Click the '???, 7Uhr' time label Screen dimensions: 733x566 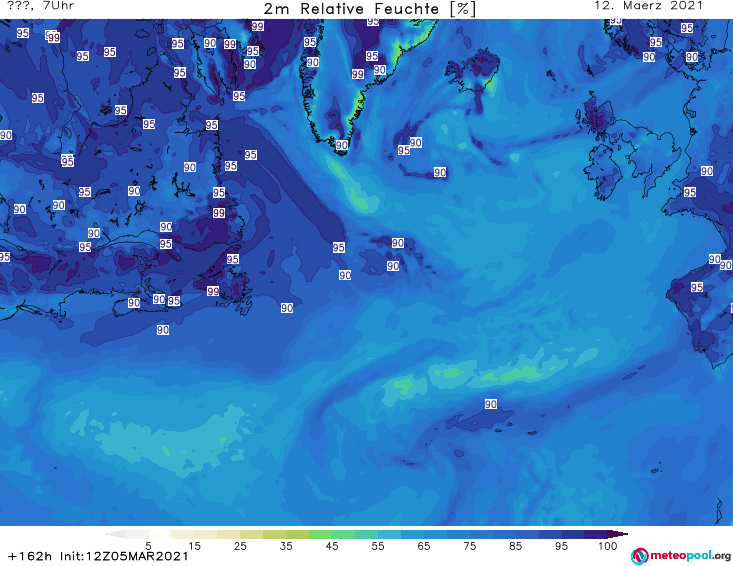pyautogui.click(x=41, y=6)
